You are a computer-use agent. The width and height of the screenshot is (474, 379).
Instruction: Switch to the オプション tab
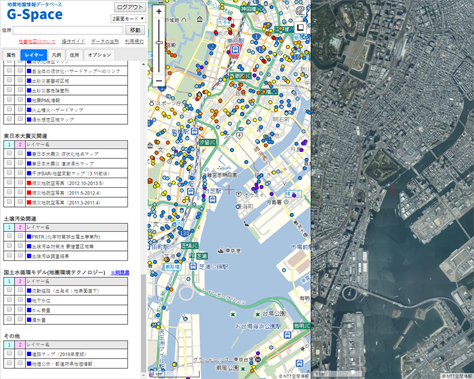point(99,55)
